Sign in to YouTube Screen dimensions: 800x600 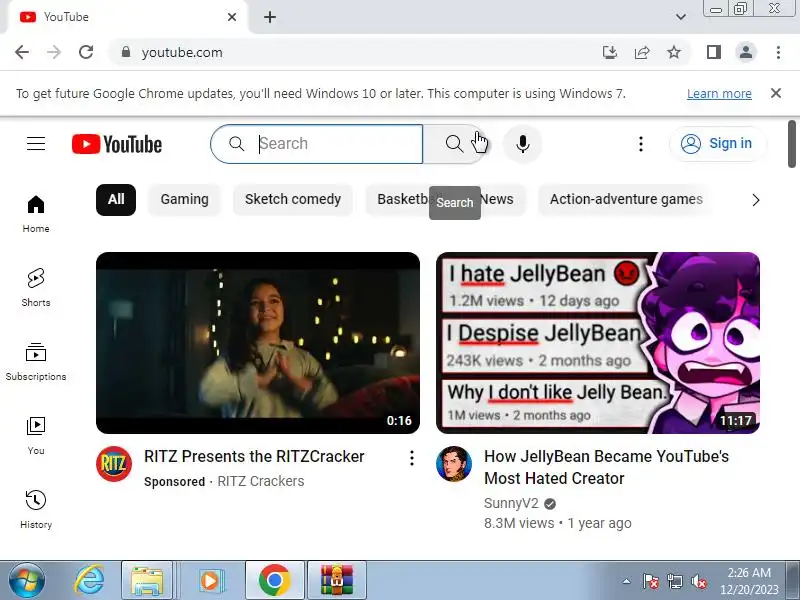click(718, 144)
